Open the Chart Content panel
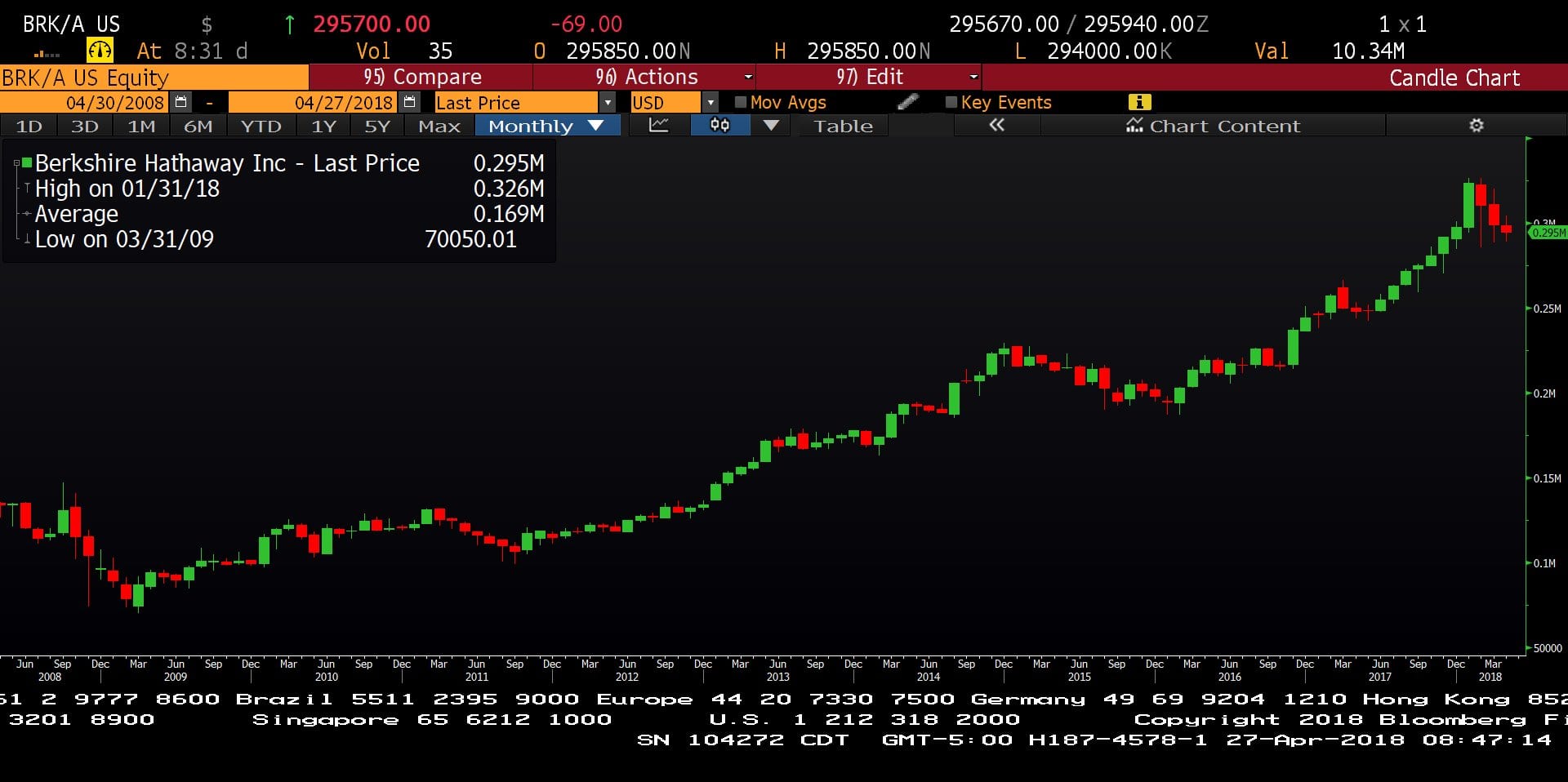The image size is (1568, 782). (1213, 126)
